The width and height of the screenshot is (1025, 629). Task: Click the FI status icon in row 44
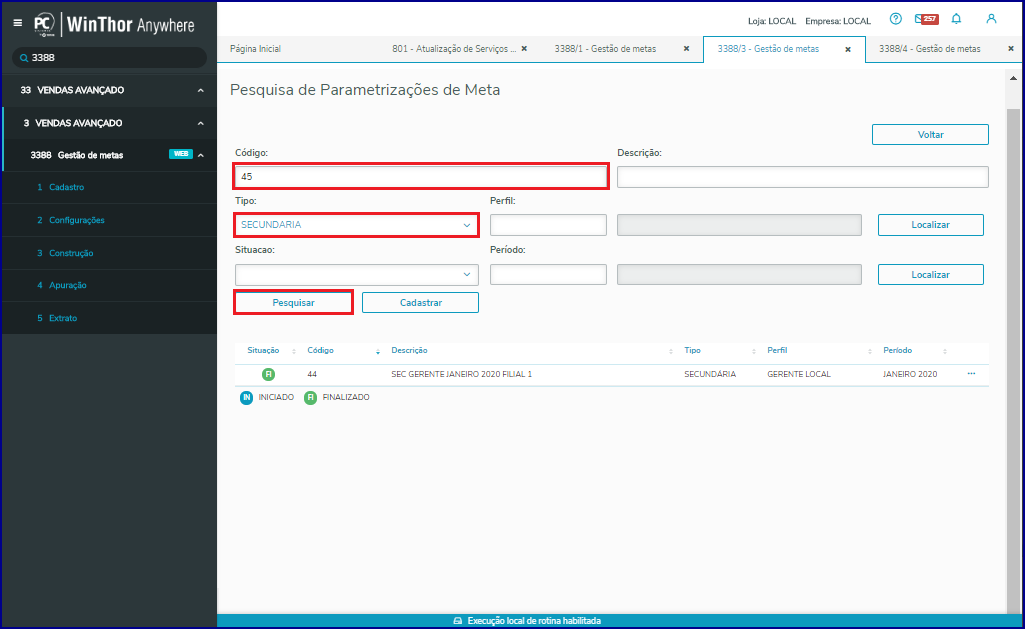click(x=268, y=375)
